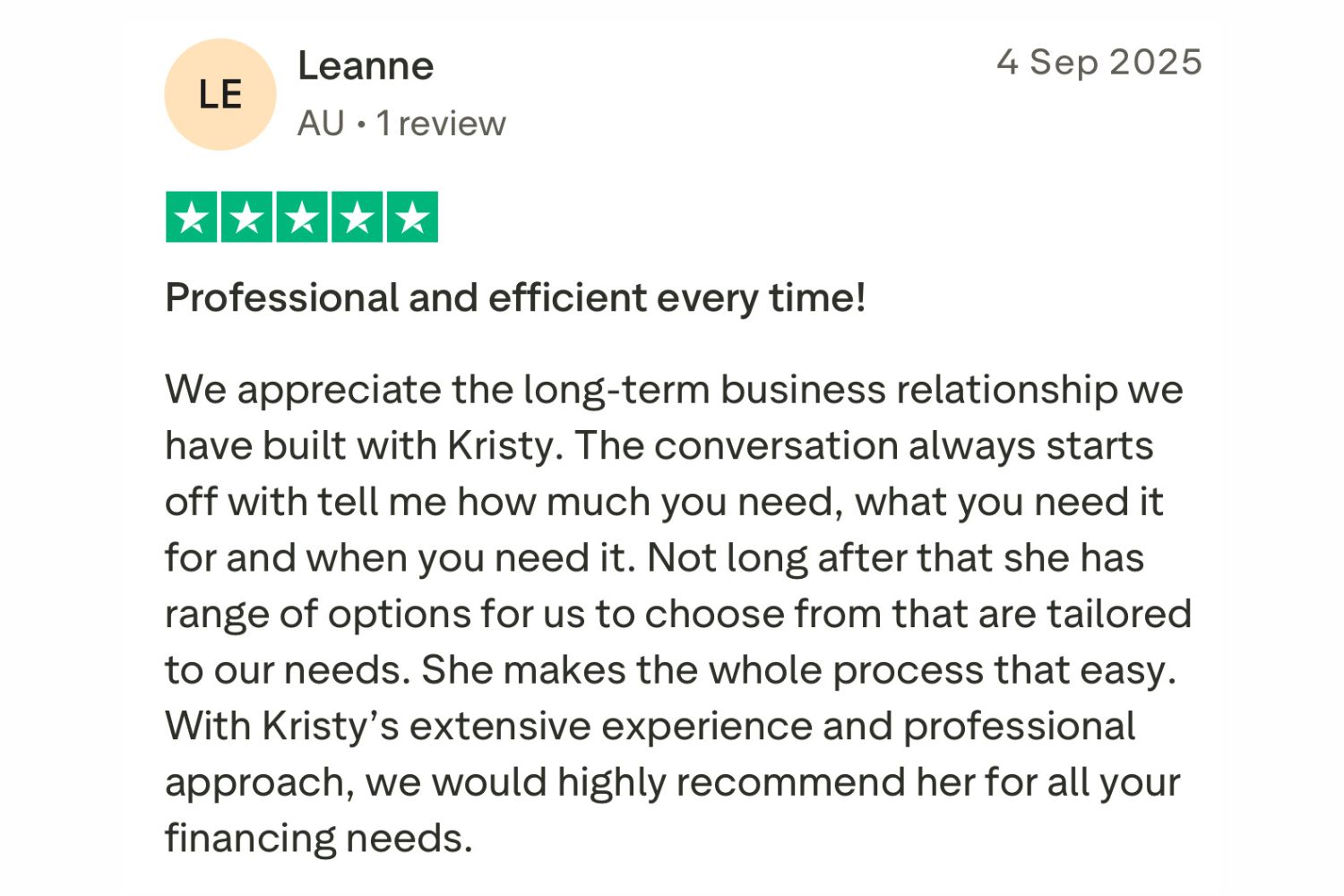Screen dimensions: 1344x896
Task: Click the closing words "financing needs."
Action: coord(318,839)
